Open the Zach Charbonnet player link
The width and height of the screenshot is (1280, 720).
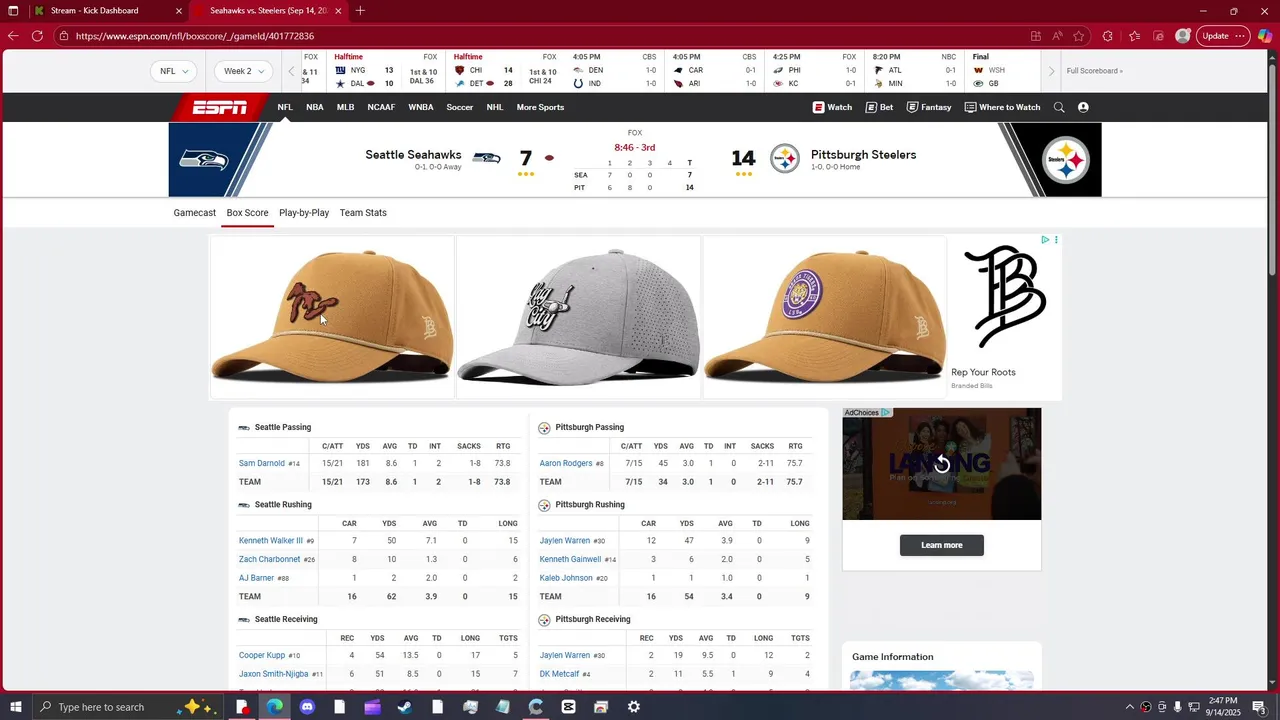coord(270,559)
